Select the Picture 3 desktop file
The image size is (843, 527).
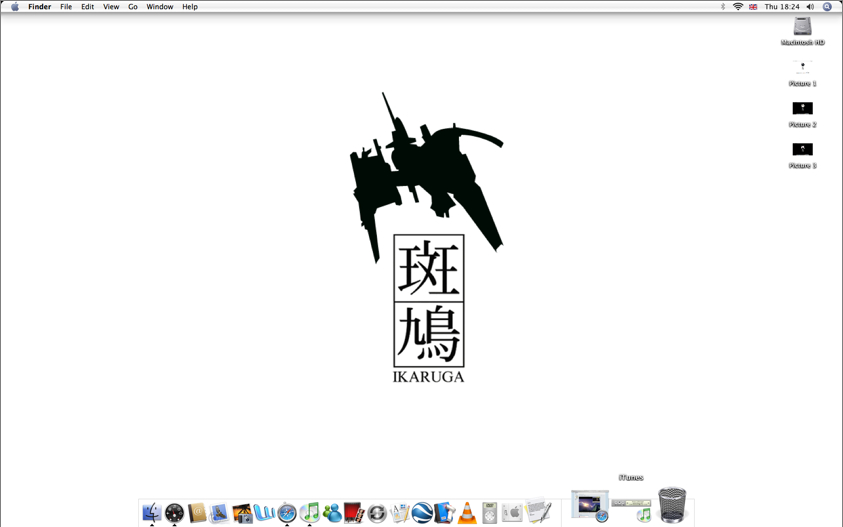pos(803,155)
